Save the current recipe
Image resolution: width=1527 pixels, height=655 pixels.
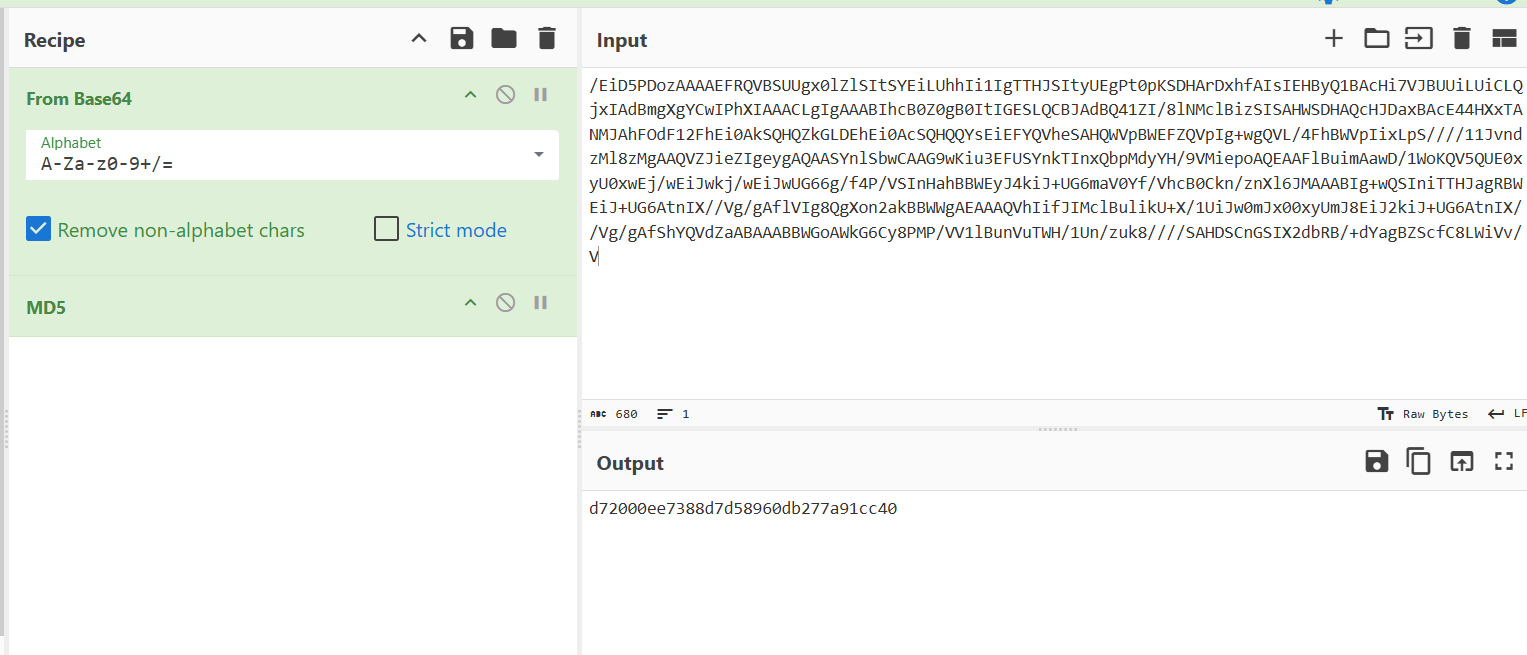pyautogui.click(x=461, y=39)
